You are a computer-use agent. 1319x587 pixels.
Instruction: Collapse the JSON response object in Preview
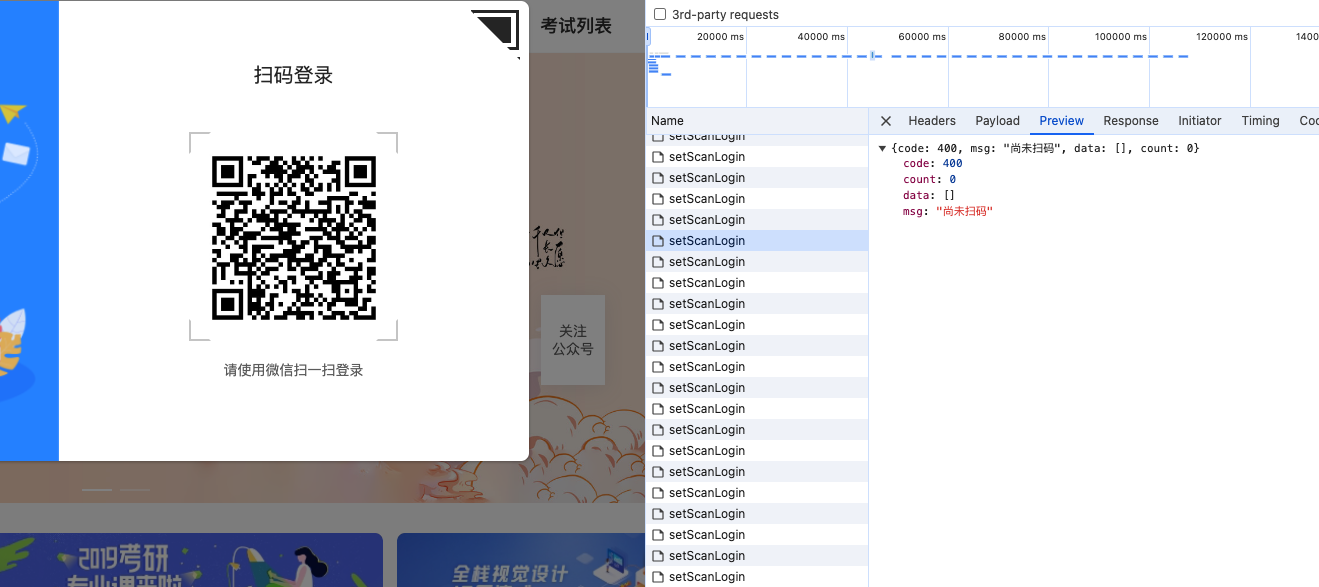coord(882,148)
